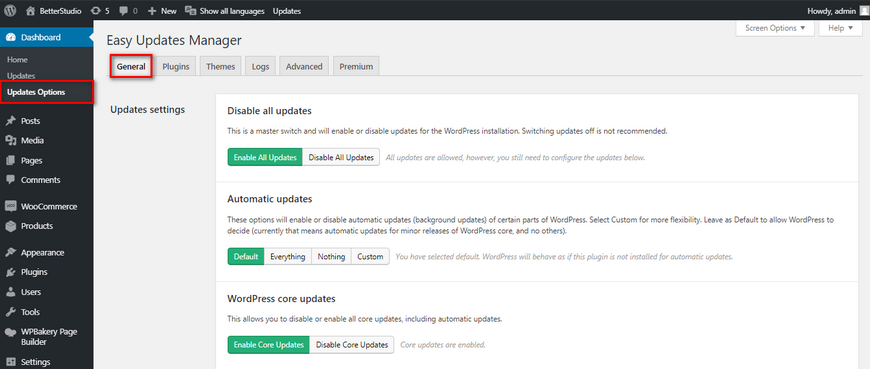Expand the Screen Options dropdown
This screenshot has width=870, height=369.
775,28
